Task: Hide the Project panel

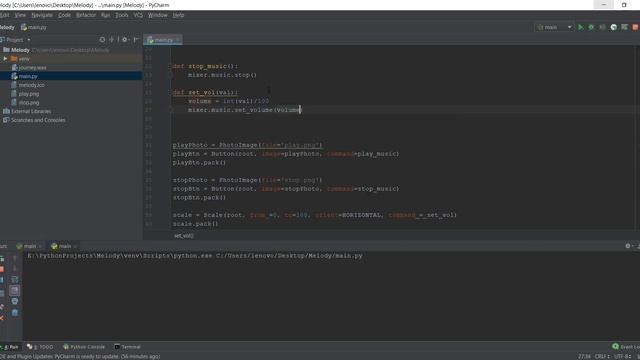Action: (x=136, y=40)
